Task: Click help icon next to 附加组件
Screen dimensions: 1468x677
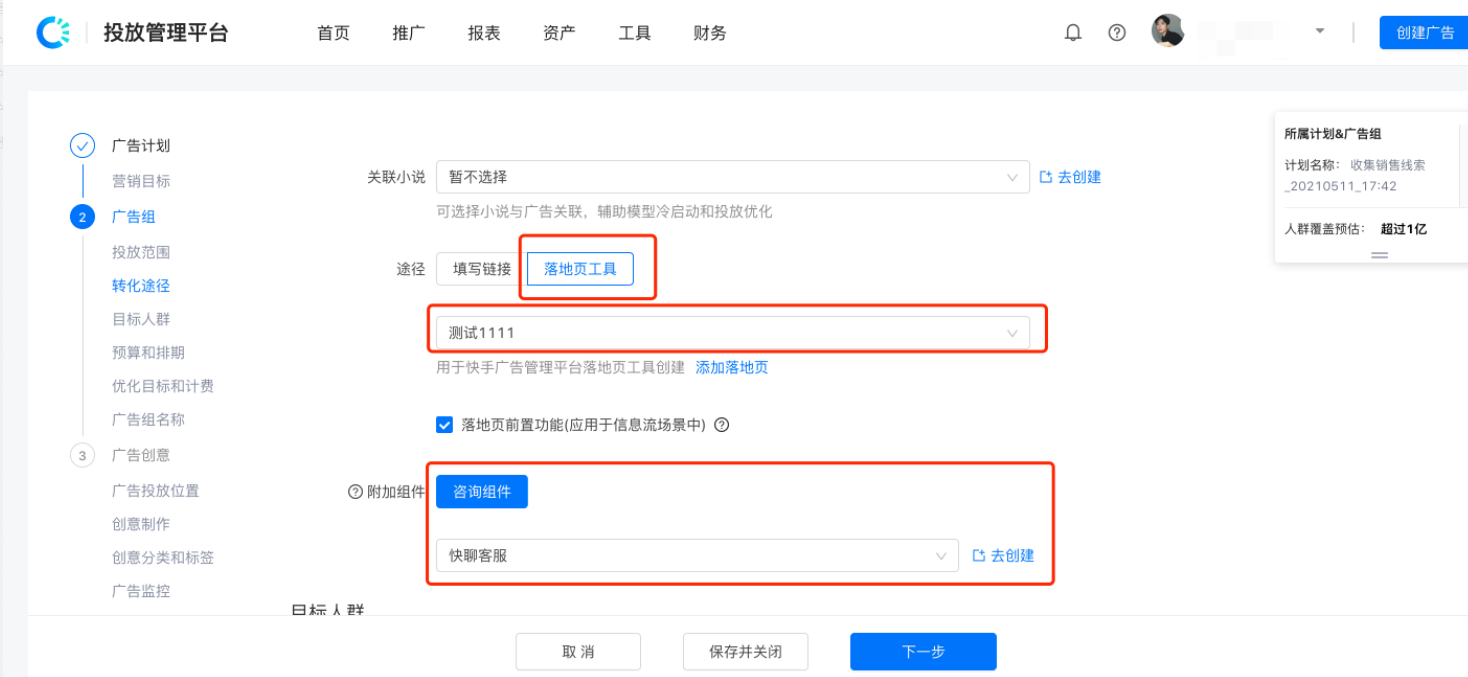Action: click(x=354, y=492)
